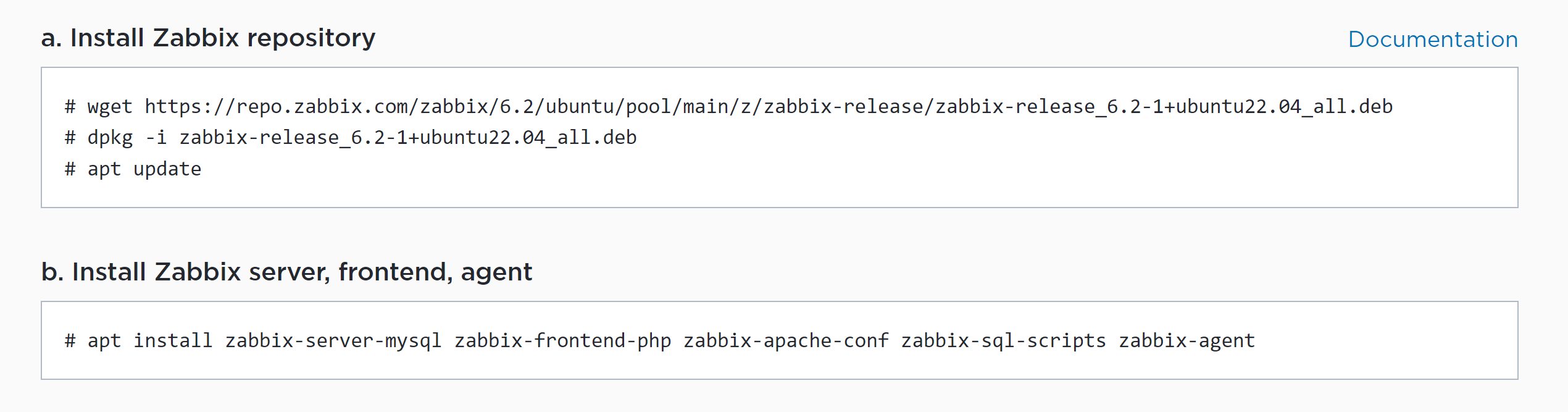Click the zabbix-server-mysql package name

pos(333,341)
